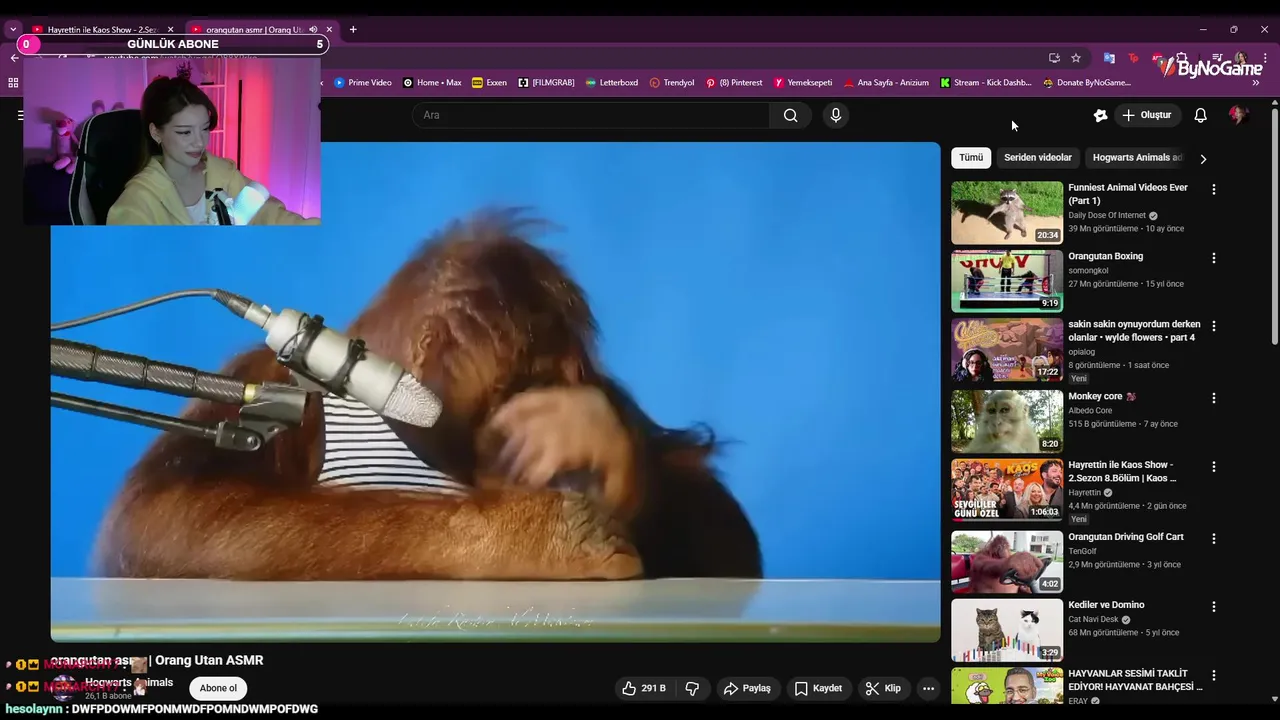Click the sparkle icon left of Oluştur
This screenshot has width=1280, height=720.
click(x=1100, y=115)
